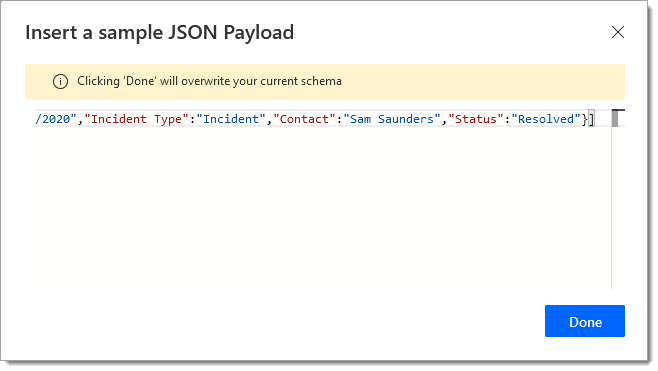Click the scrollbar thumb in the JSON editor
Screen dimensions: 658x371
tap(615, 118)
